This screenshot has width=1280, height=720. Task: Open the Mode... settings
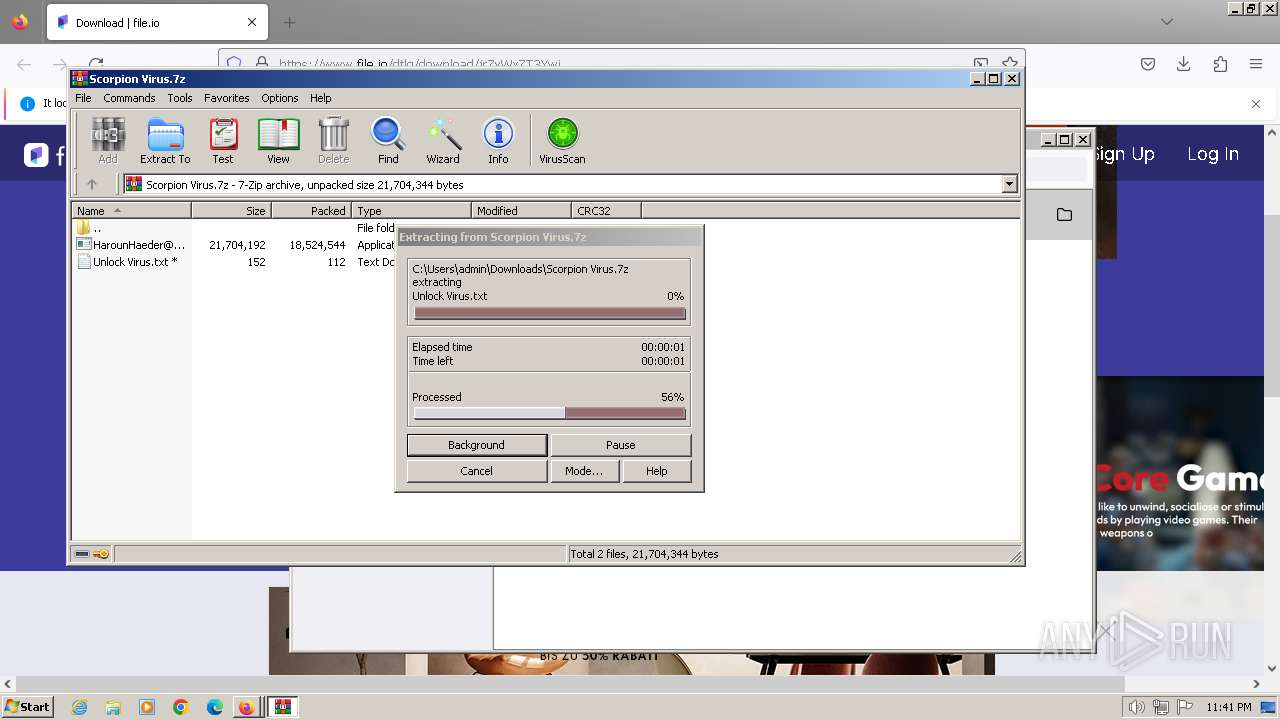(584, 471)
